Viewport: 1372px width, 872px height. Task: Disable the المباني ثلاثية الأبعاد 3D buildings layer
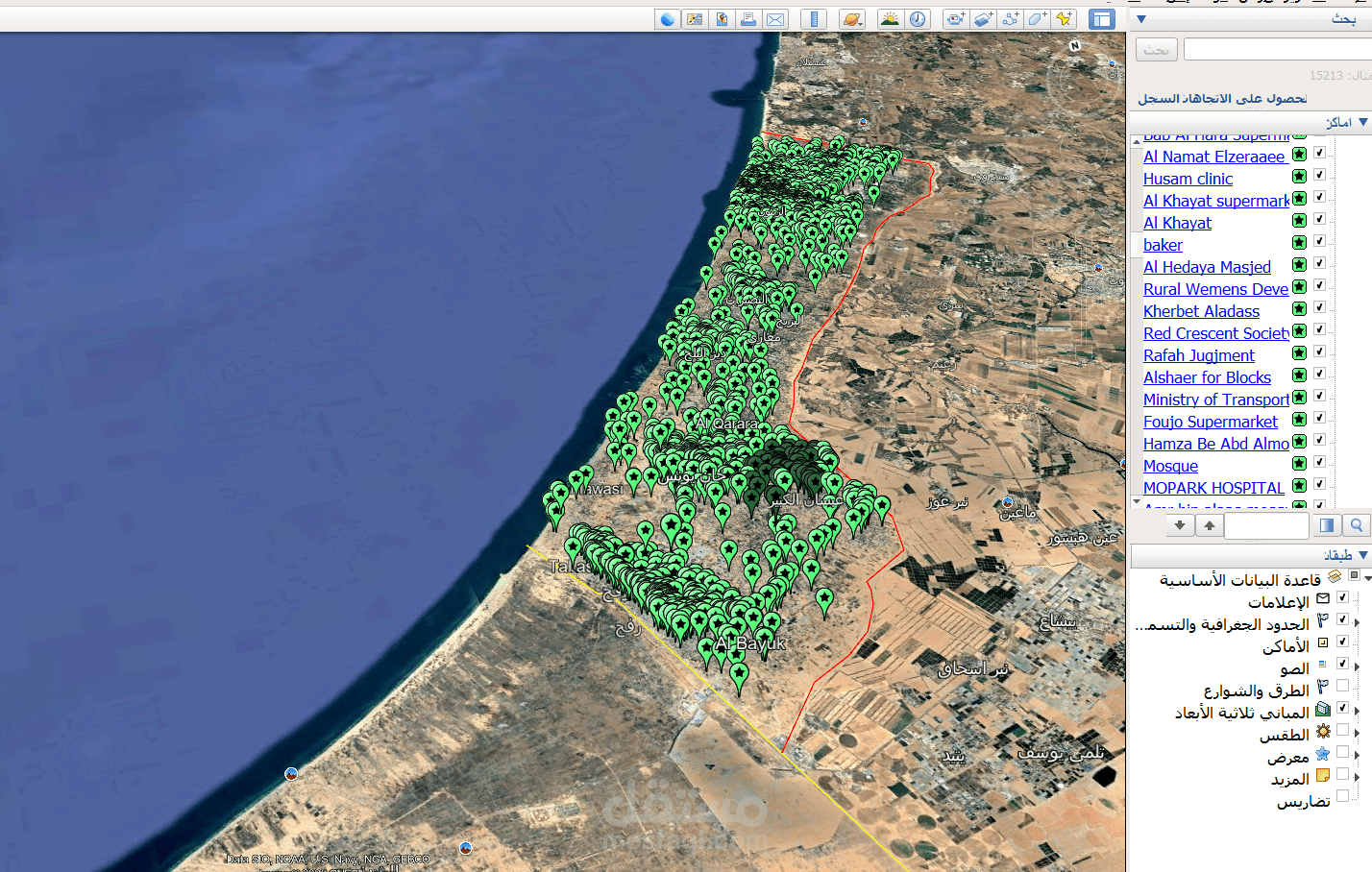[1342, 708]
